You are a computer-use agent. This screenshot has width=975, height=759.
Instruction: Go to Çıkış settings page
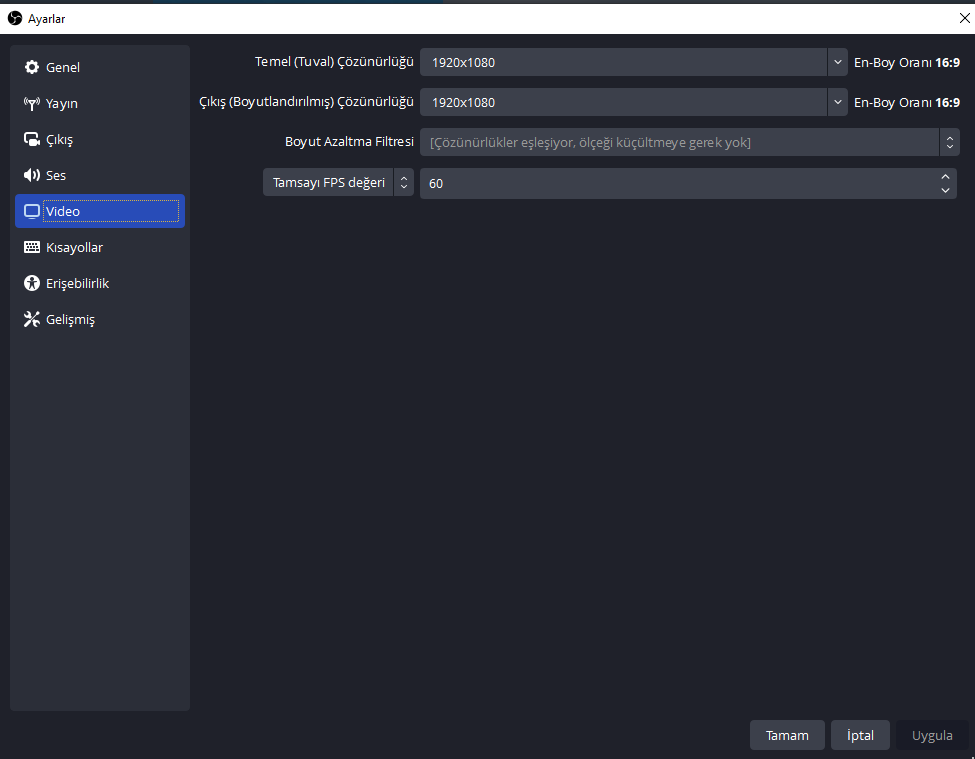[99, 139]
